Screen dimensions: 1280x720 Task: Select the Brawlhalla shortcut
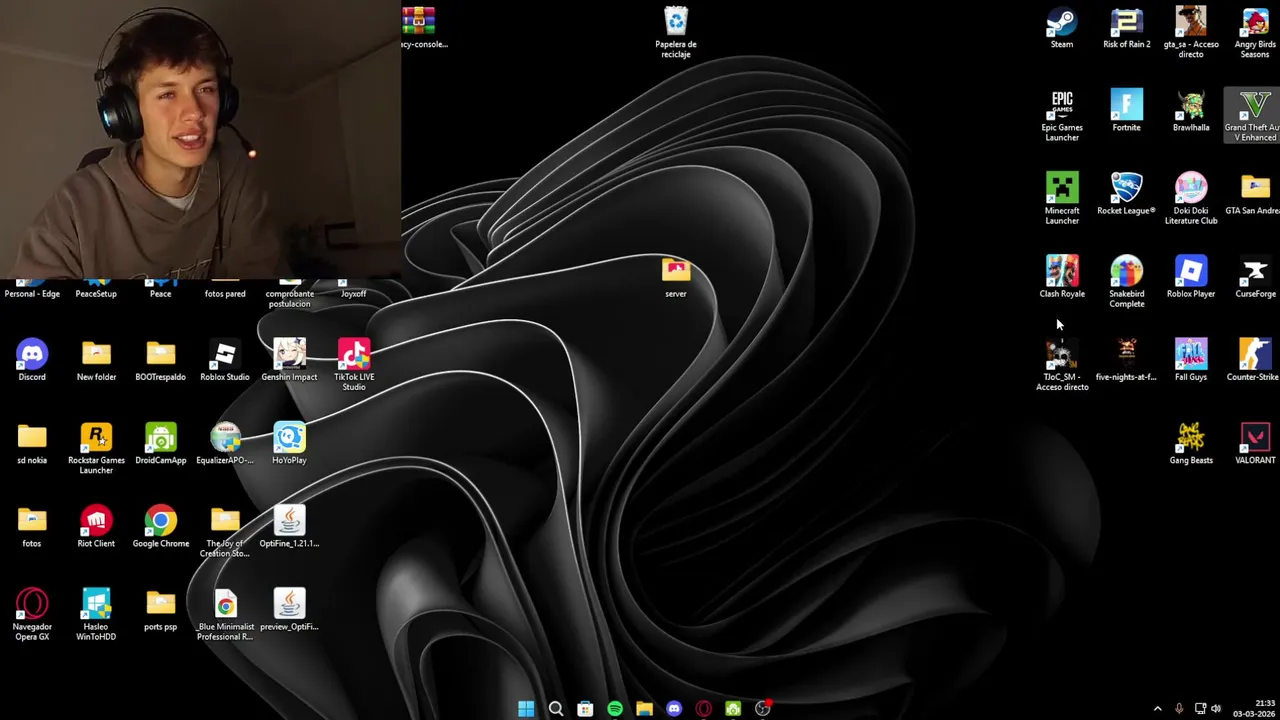pyautogui.click(x=1190, y=111)
